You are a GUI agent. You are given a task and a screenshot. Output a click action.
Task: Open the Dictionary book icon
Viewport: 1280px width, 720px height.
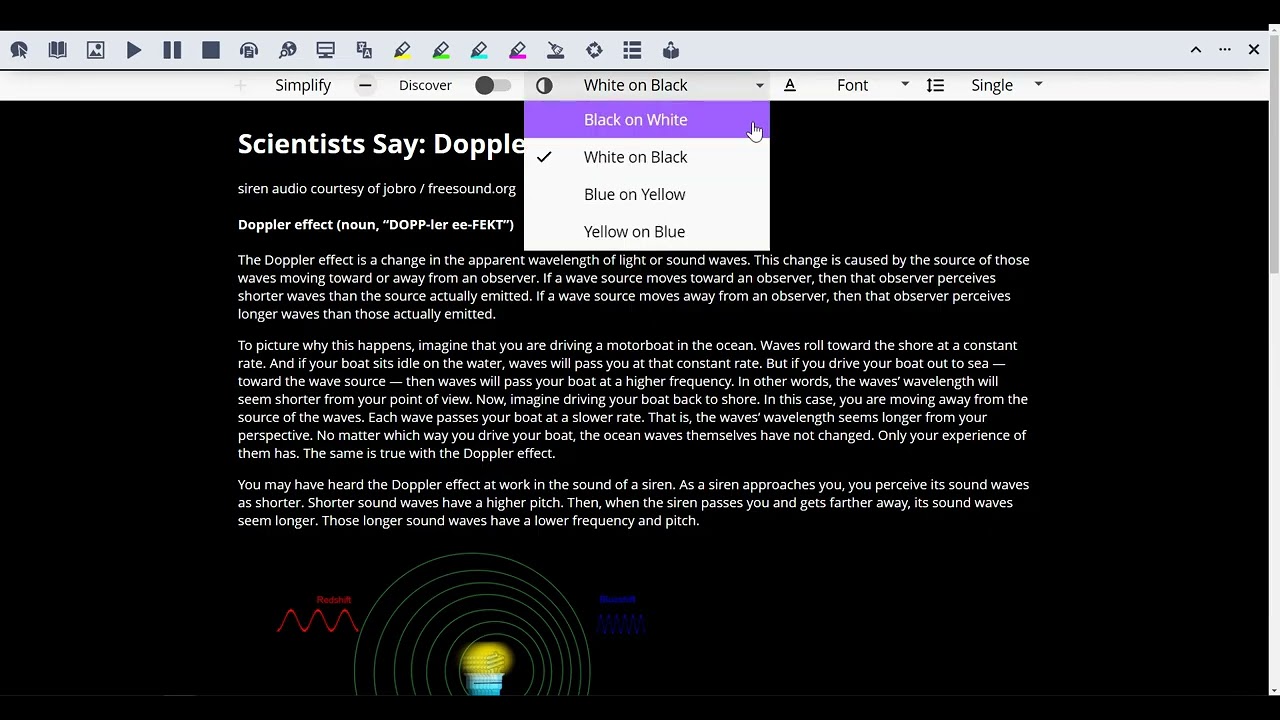[x=57, y=50]
